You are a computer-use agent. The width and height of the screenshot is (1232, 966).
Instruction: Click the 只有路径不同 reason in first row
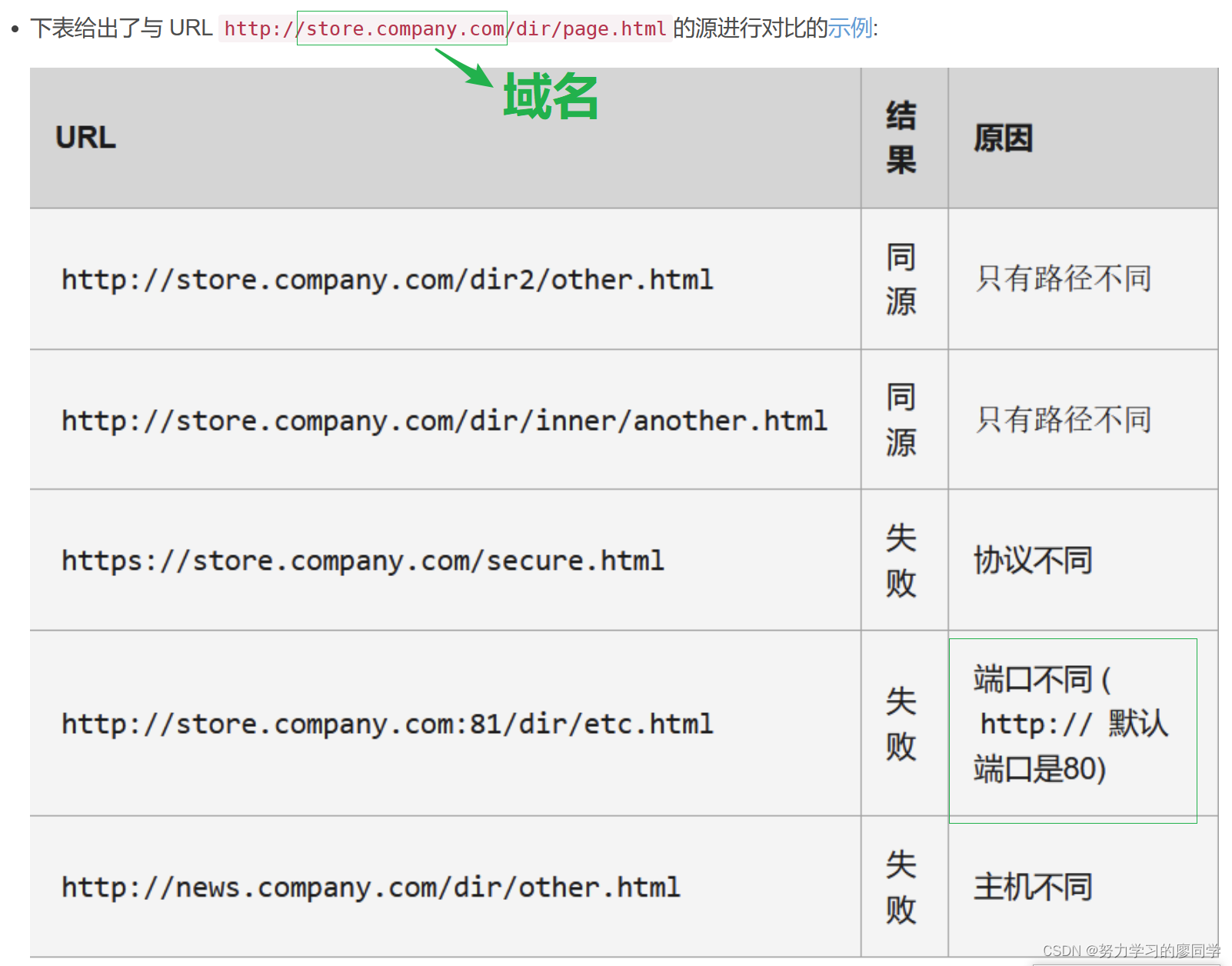pyautogui.click(x=1065, y=279)
